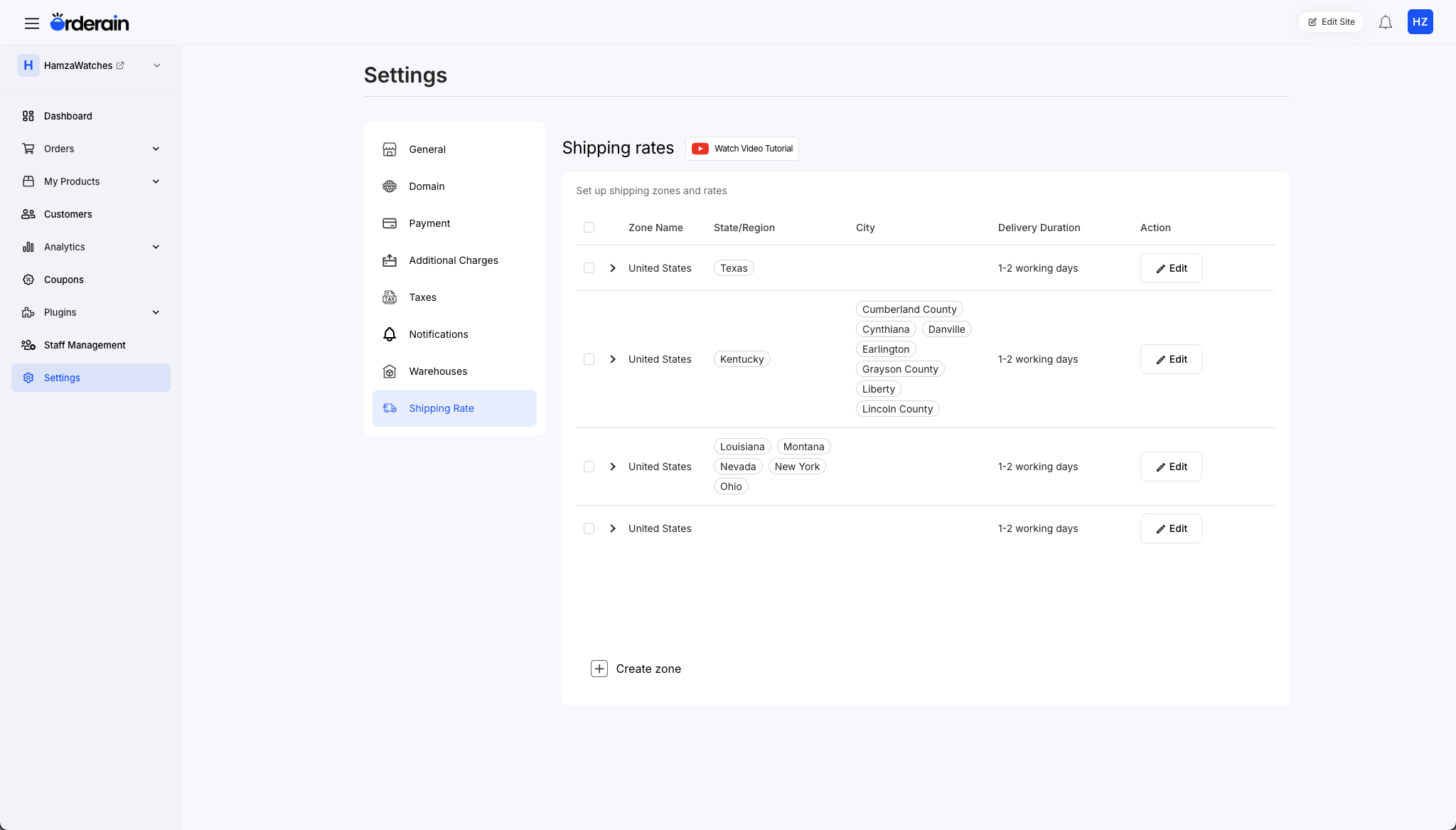Check the Texas zone row checkbox
Image resolution: width=1456 pixels, height=830 pixels.
(x=589, y=268)
